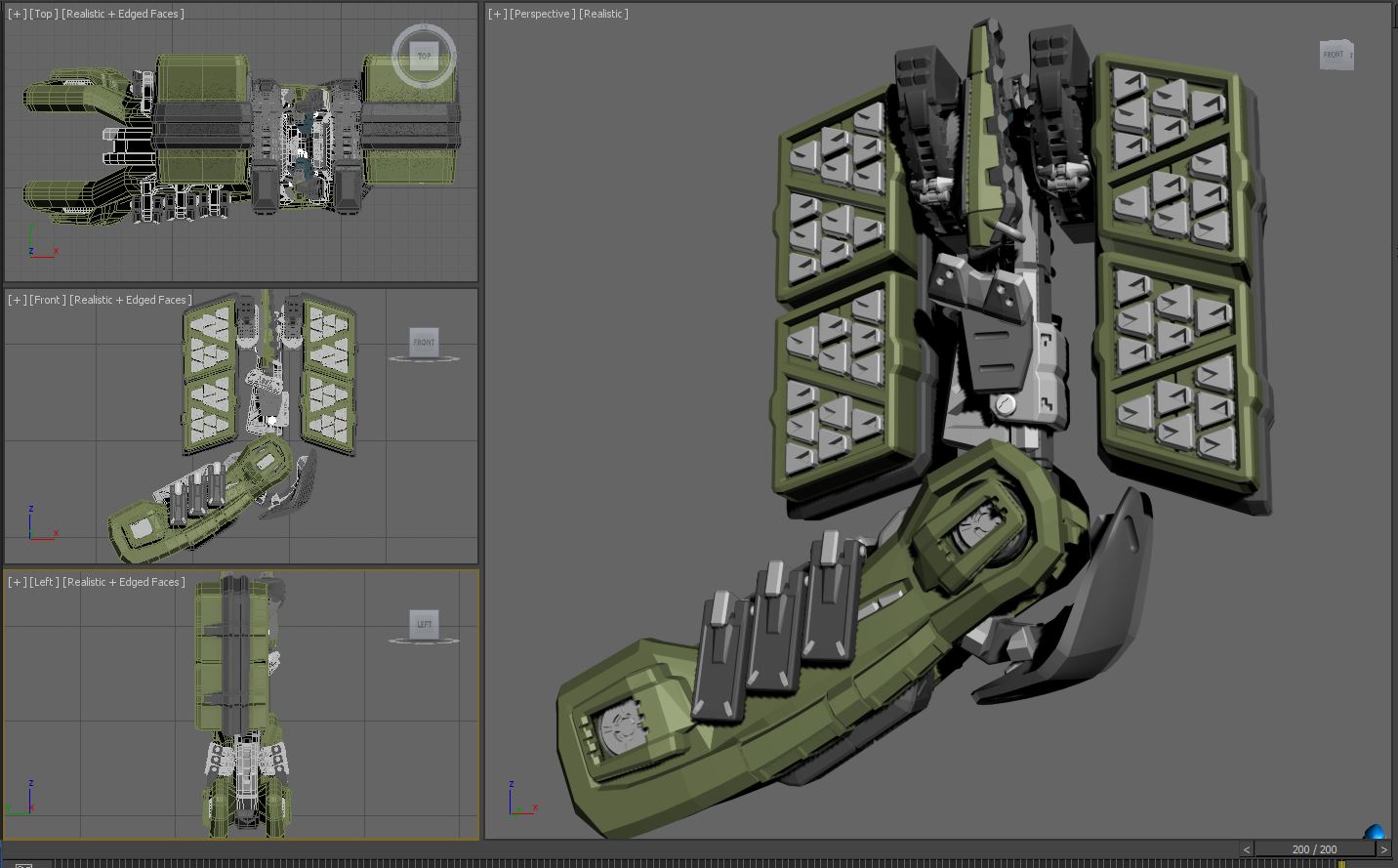
Task: Click the LEFT ViewCube in the Left viewport
Action: point(424,624)
